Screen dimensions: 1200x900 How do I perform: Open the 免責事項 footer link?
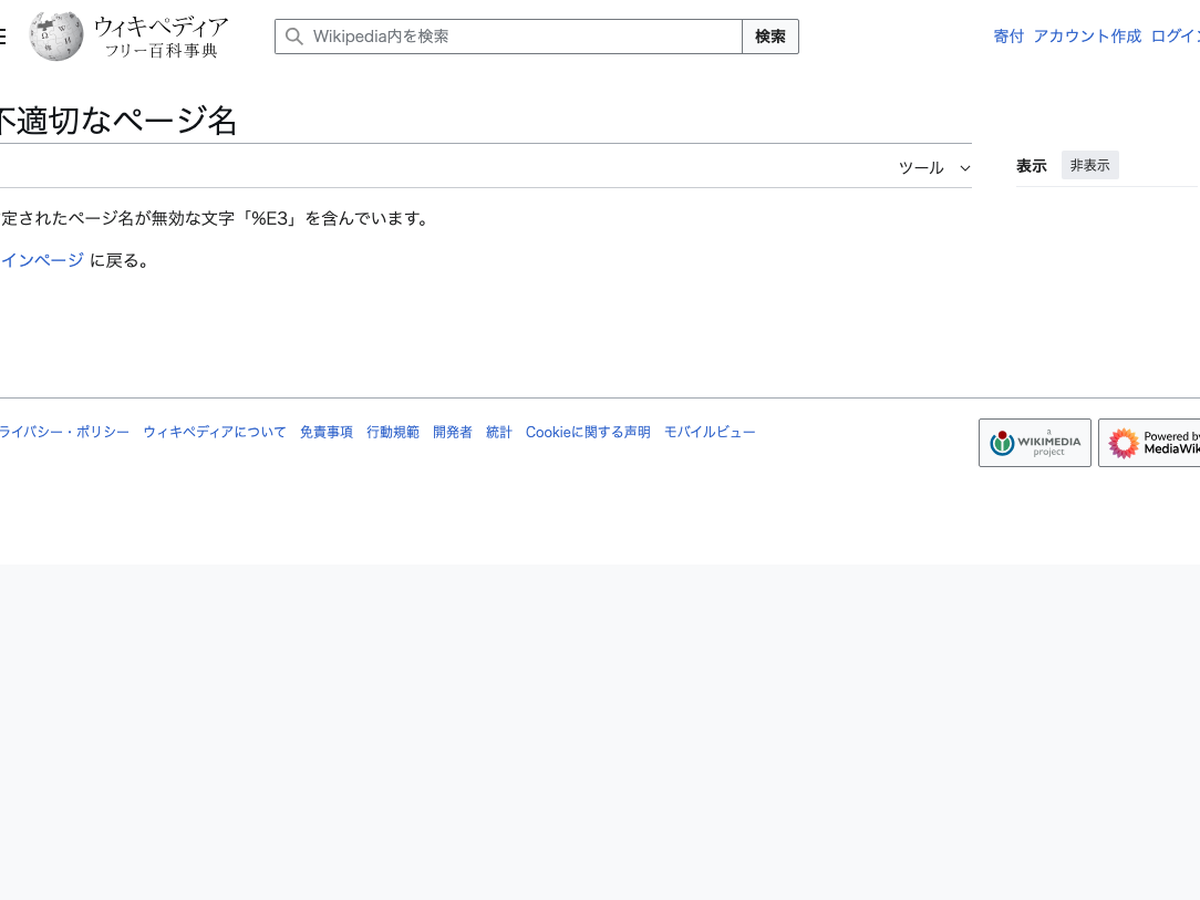pos(326,432)
